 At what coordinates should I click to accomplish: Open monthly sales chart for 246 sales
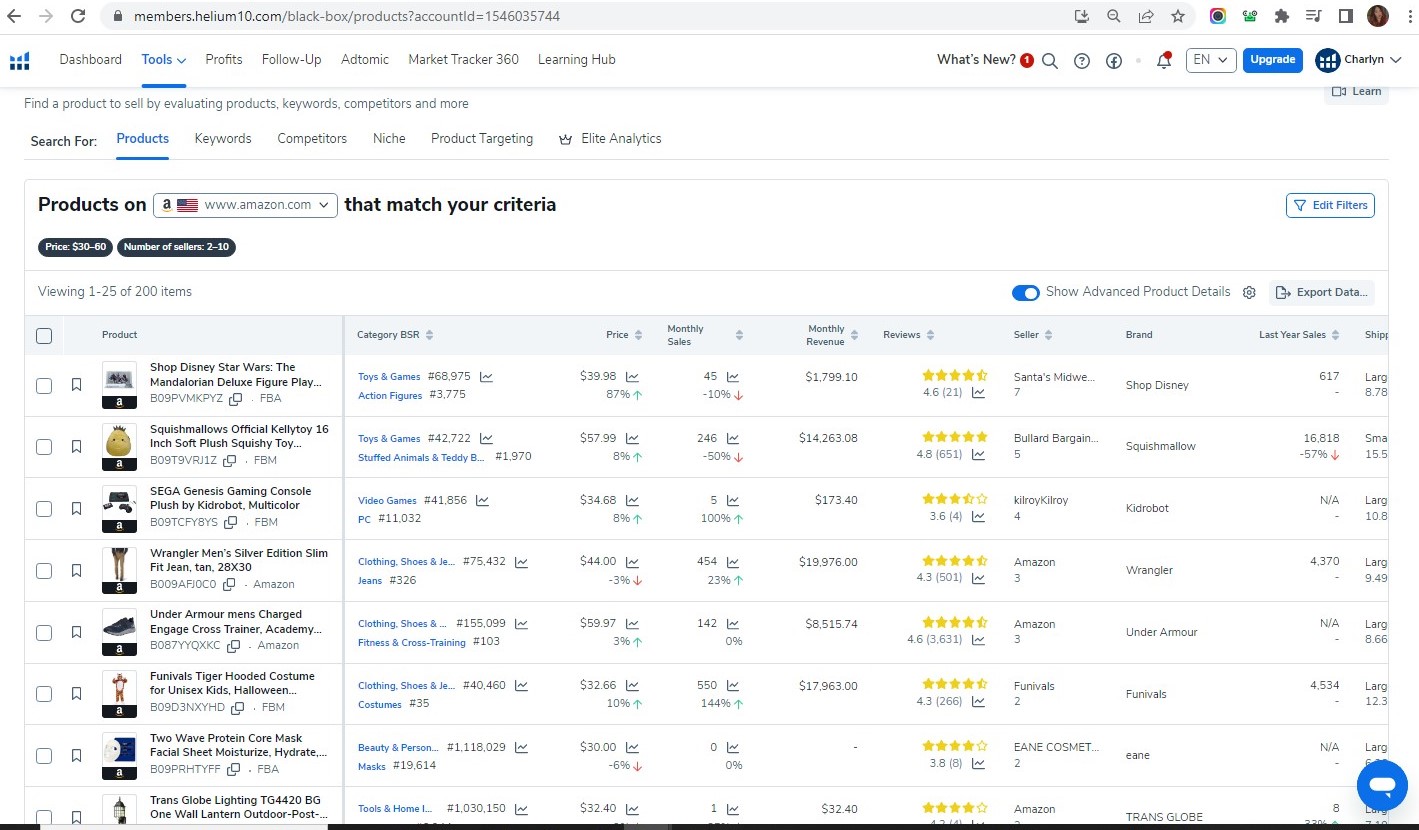pos(733,439)
